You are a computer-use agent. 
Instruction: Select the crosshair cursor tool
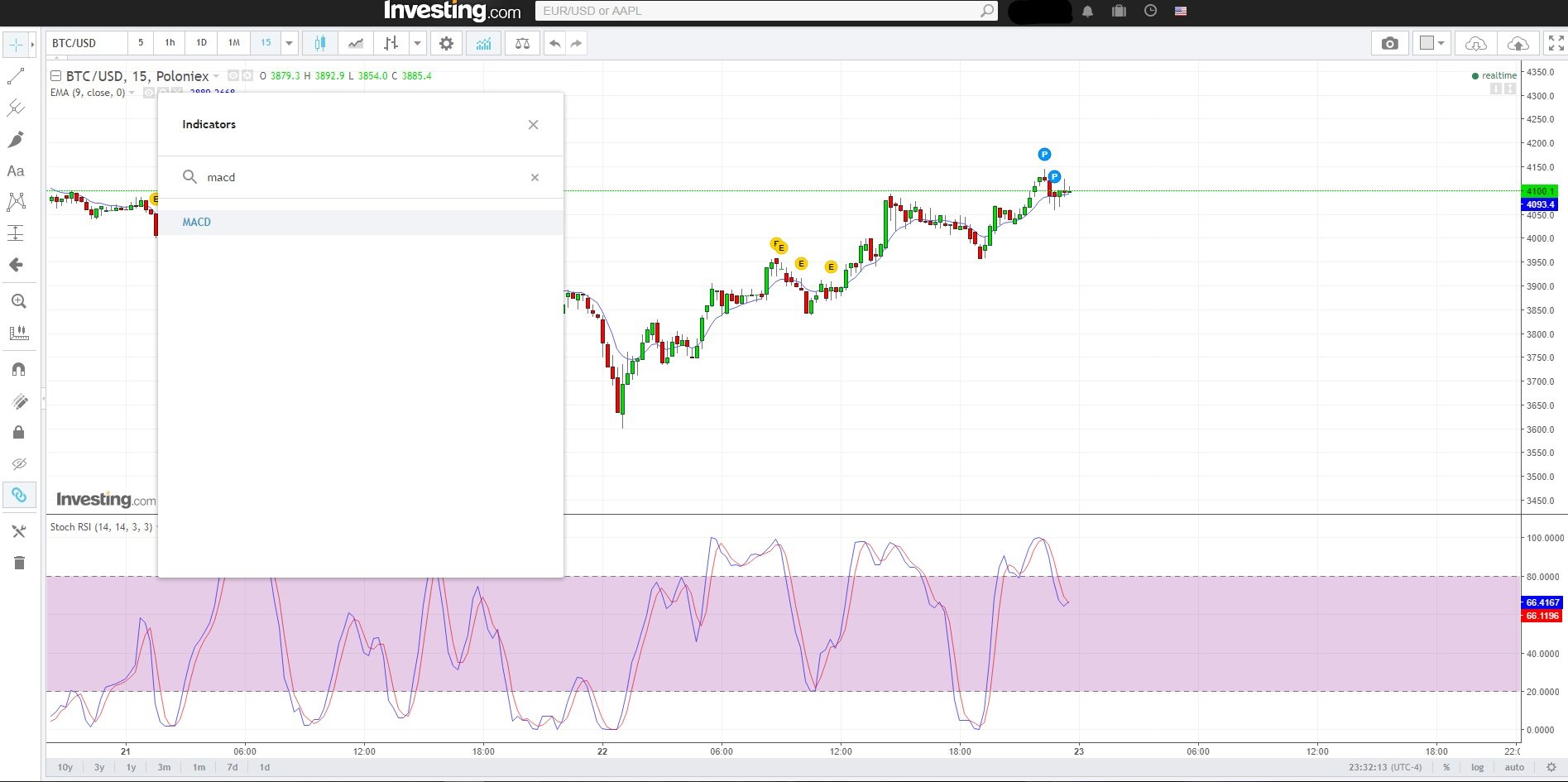(16, 44)
